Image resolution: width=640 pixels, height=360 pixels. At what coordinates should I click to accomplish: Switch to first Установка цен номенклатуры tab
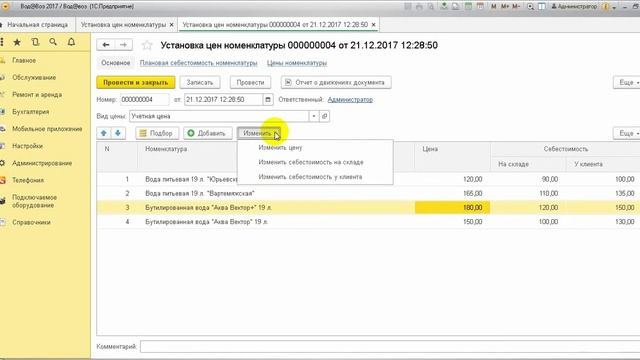123,25
